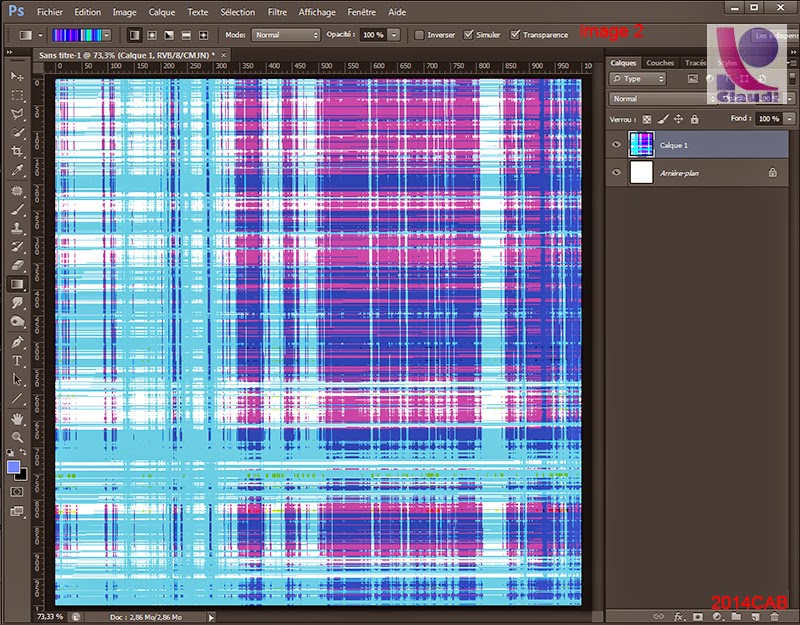Toggle Quick Mask mode
Viewport: 800px width, 625px height.
[x=17, y=492]
